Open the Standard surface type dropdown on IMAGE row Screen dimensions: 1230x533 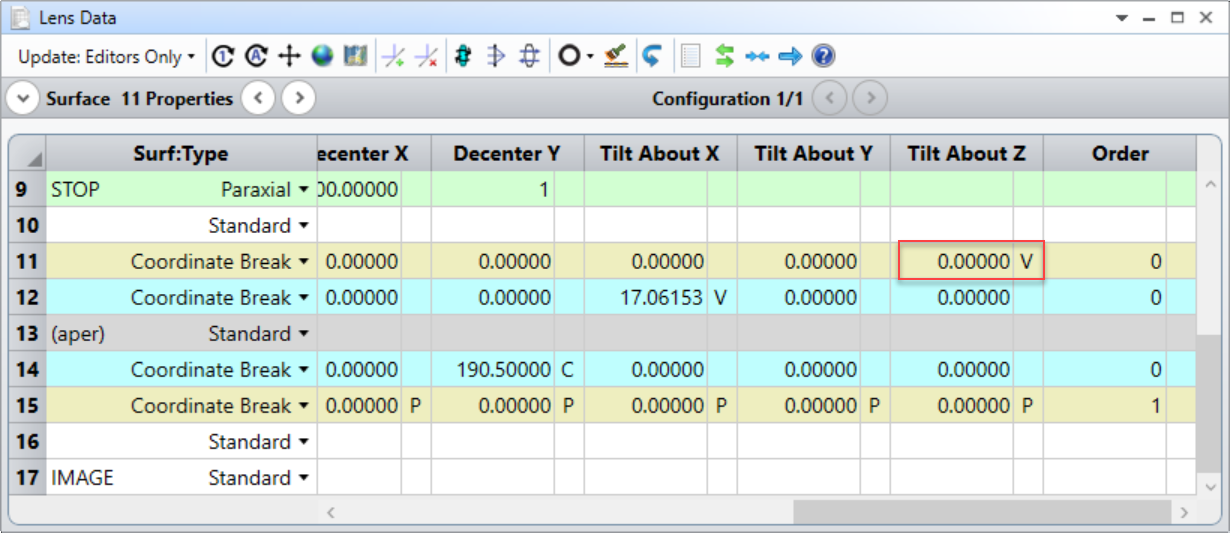coord(303,477)
